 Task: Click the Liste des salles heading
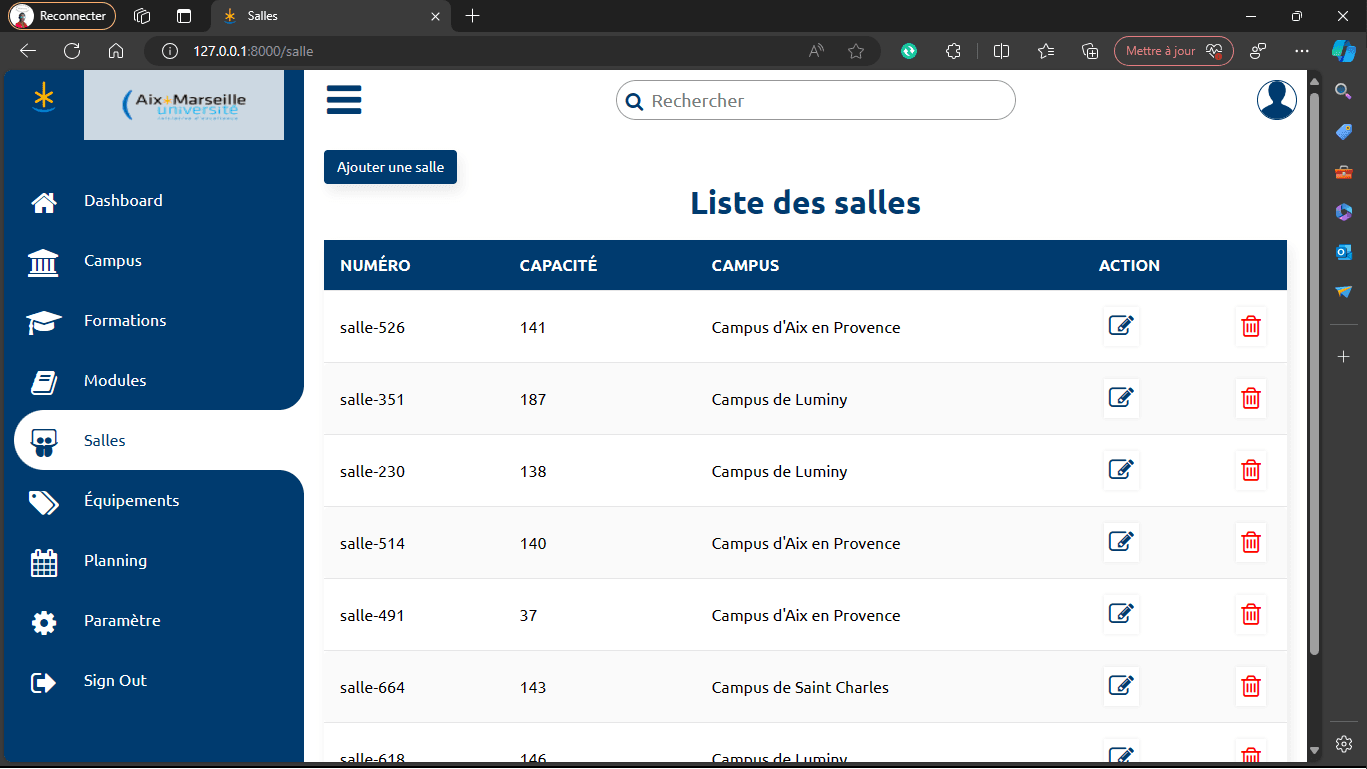point(805,203)
